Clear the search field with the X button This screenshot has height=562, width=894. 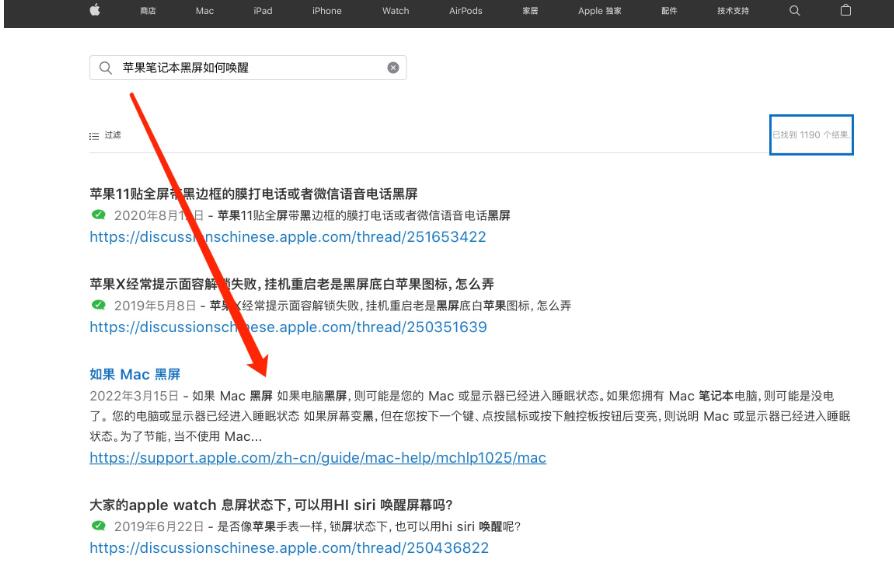[393, 68]
